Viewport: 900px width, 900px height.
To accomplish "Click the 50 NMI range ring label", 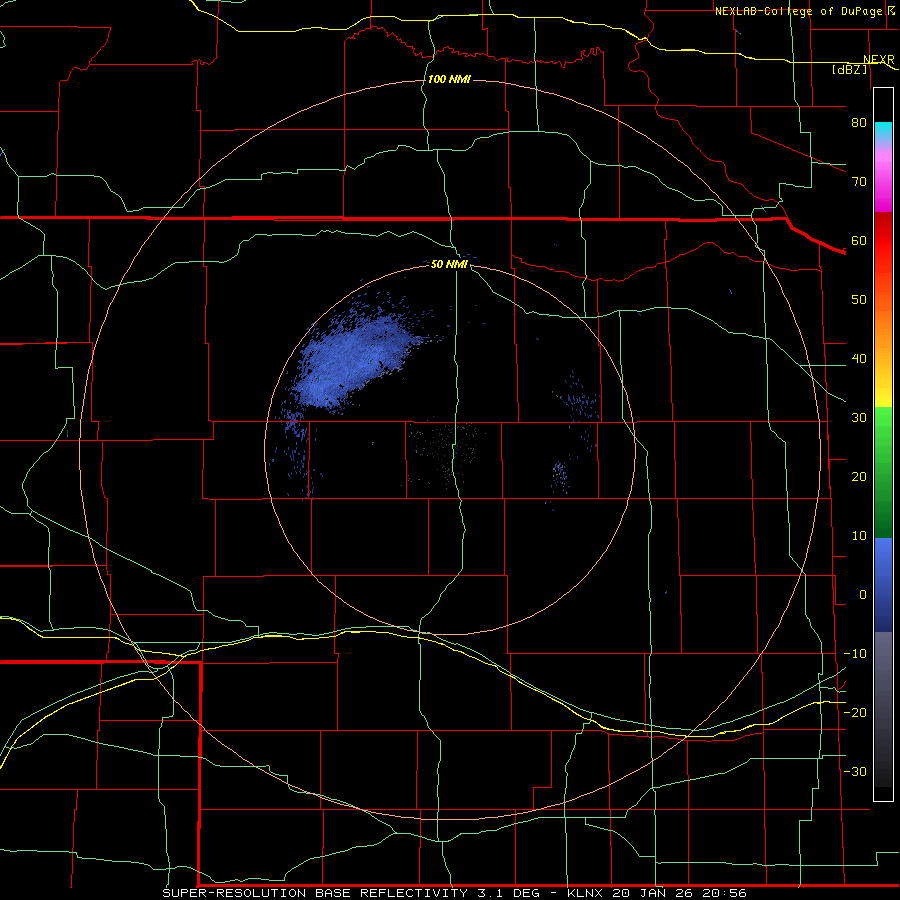I will point(449,264).
